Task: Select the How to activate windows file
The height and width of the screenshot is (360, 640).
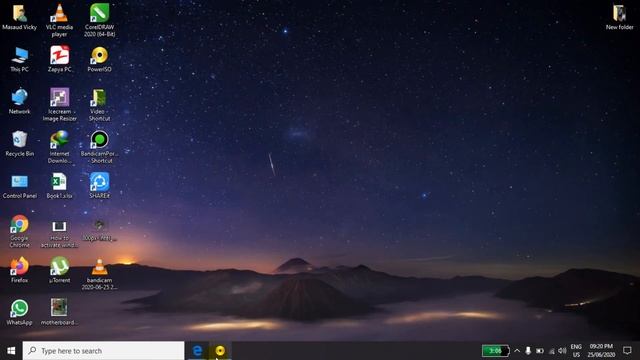Action: [x=60, y=234]
